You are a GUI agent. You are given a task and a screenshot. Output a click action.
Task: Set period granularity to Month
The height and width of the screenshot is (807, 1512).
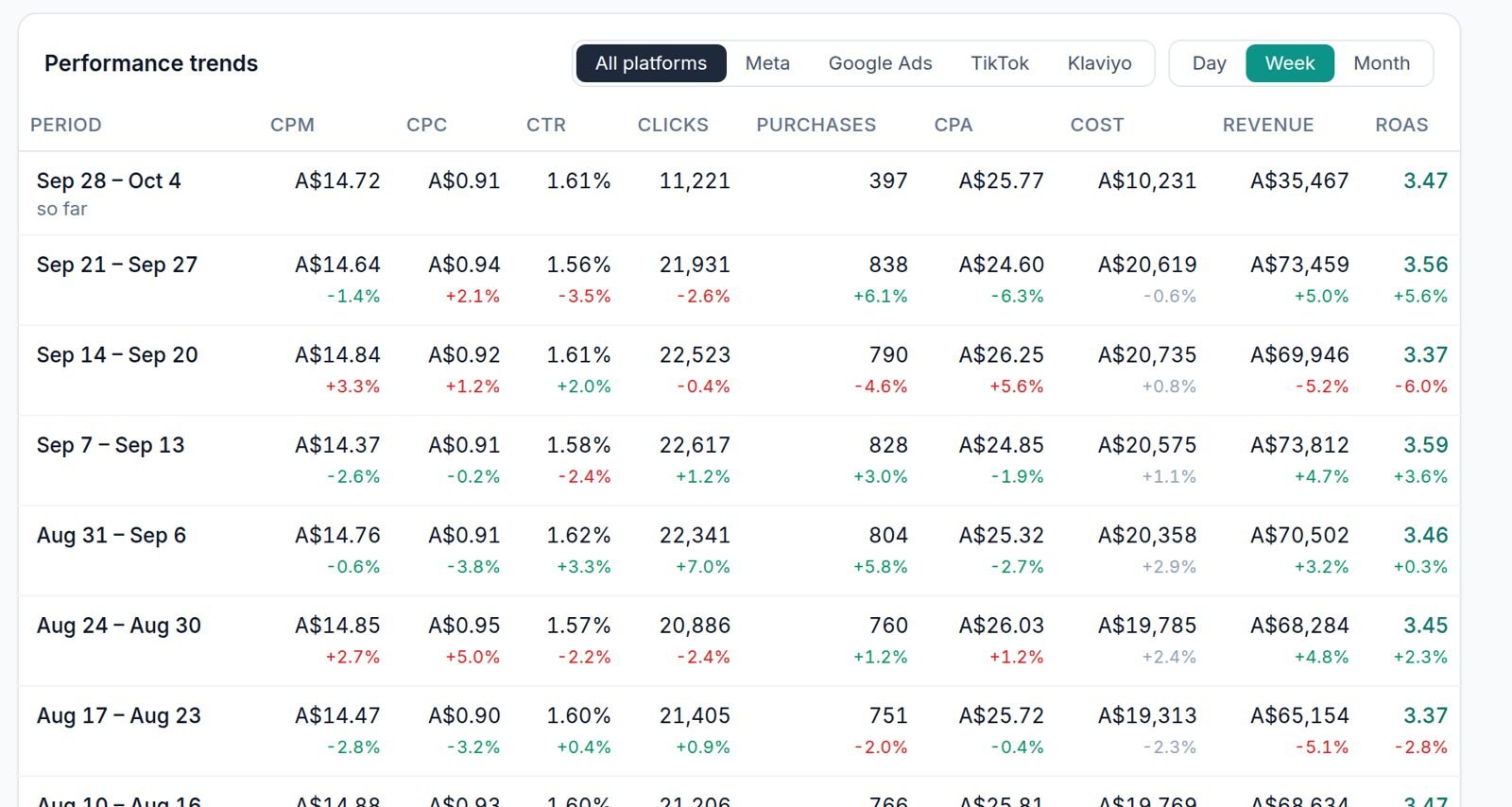coord(1382,63)
